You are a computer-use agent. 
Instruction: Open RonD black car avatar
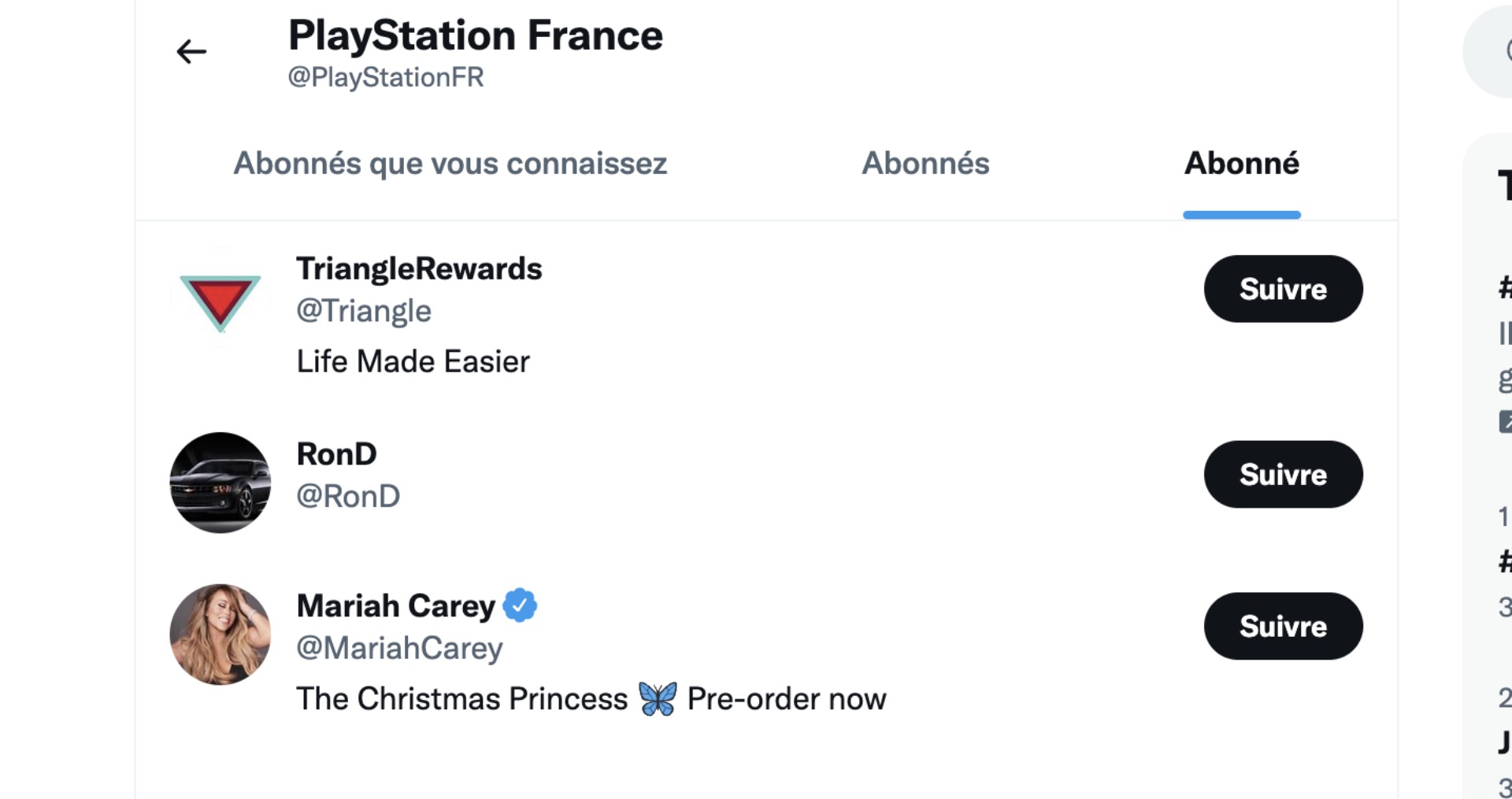220,483
